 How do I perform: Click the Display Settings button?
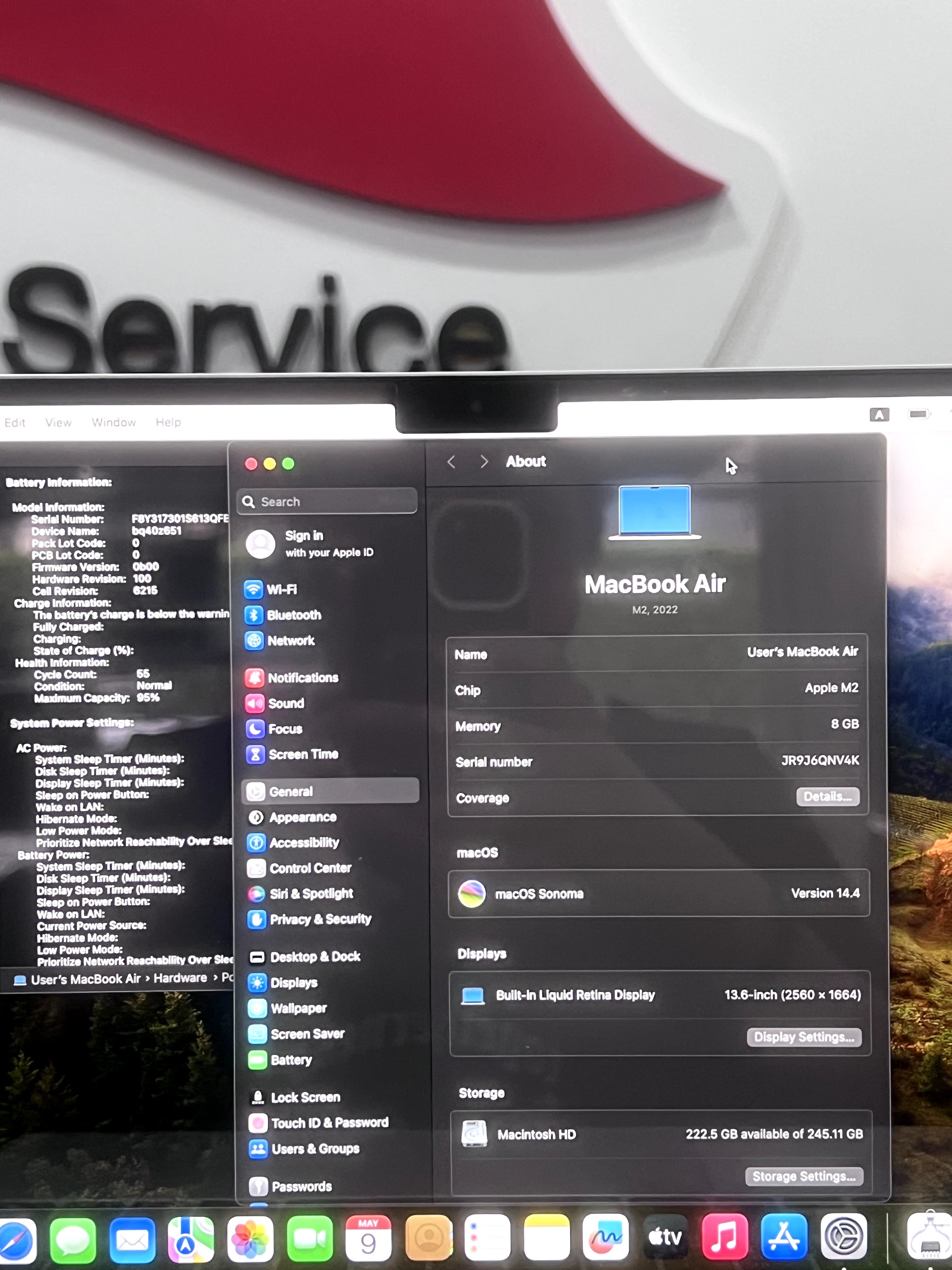(x=803, y=1037)
